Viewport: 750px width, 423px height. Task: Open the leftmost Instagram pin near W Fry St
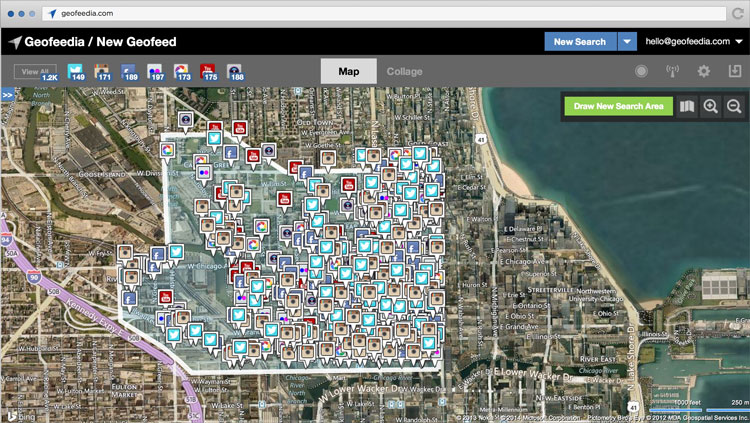[x=125, y=253]
